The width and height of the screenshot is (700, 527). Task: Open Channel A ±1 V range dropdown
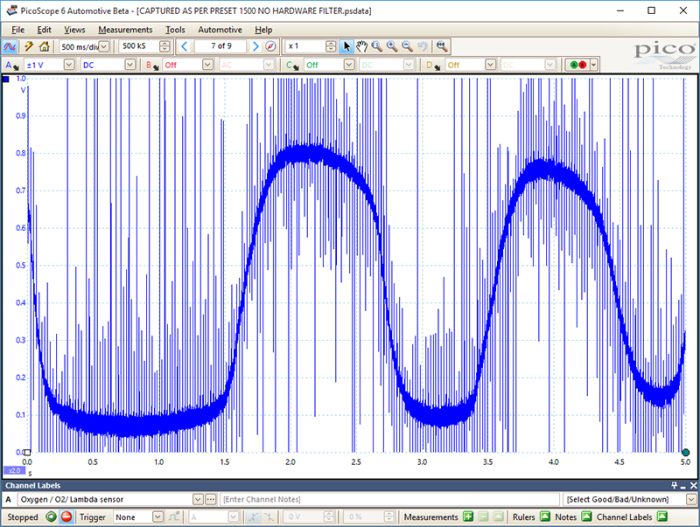click(x=69, y=65)
